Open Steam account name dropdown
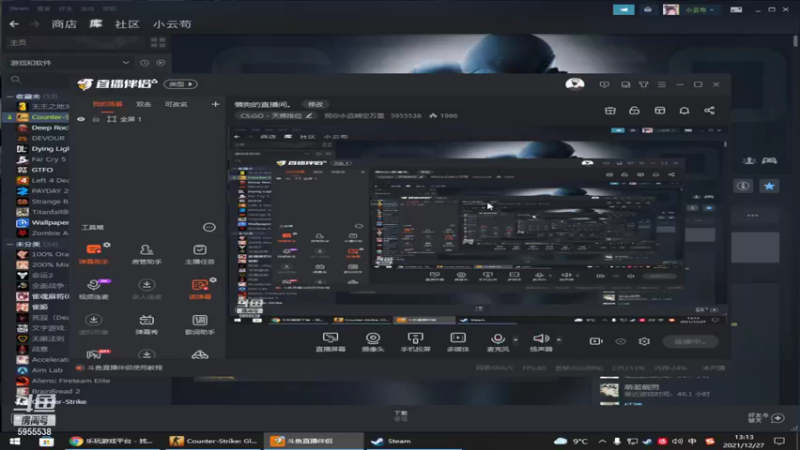800x450 pixels. [x=699, y=10]
